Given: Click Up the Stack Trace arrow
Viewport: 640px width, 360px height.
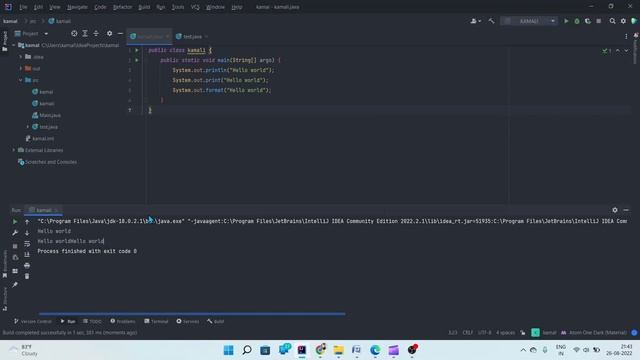Looking at the screenshot, I should pyautogui.click(x=27, y=222).
